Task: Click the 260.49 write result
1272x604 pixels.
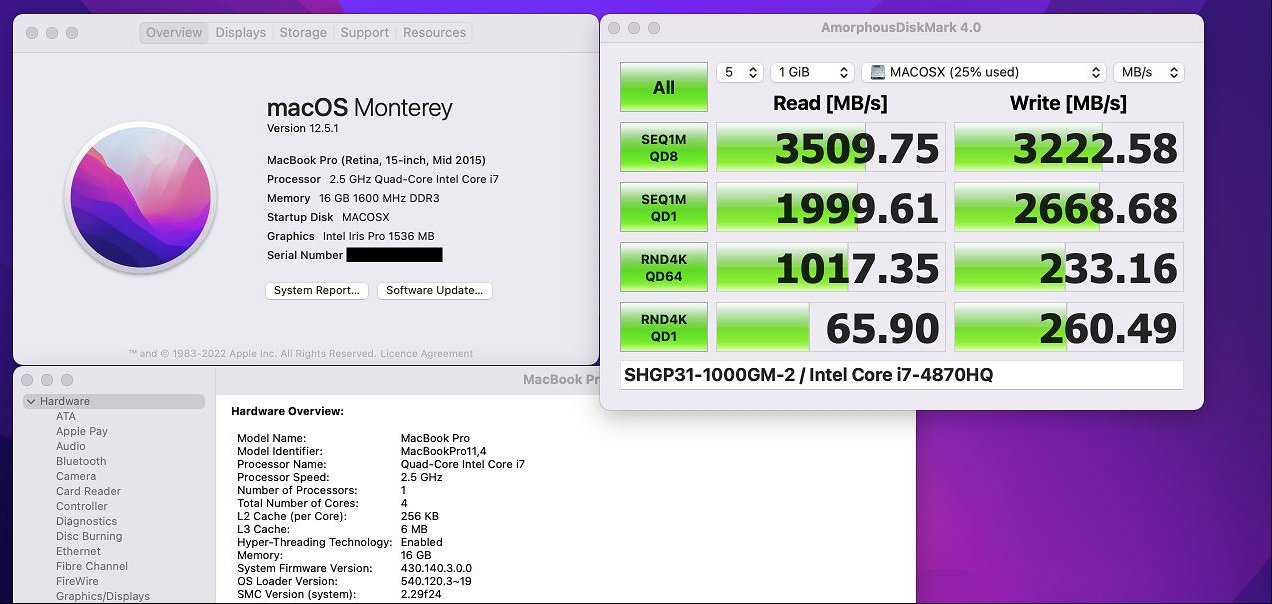Action: 1069,327
